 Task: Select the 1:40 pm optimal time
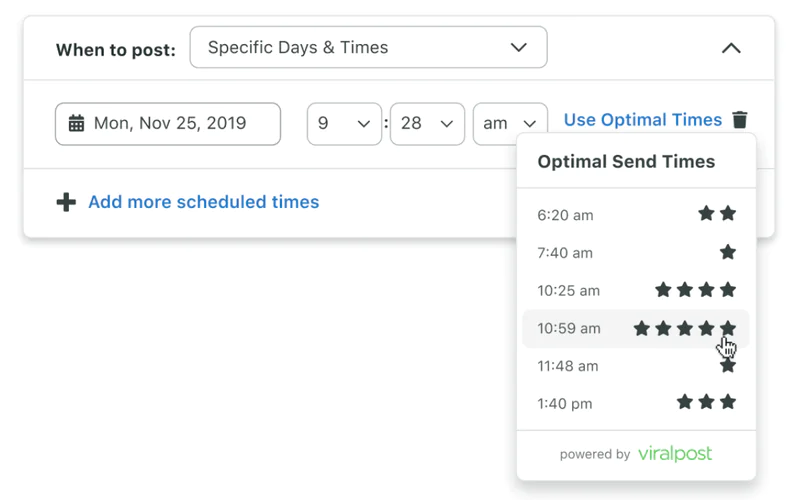tap(636, 404)
